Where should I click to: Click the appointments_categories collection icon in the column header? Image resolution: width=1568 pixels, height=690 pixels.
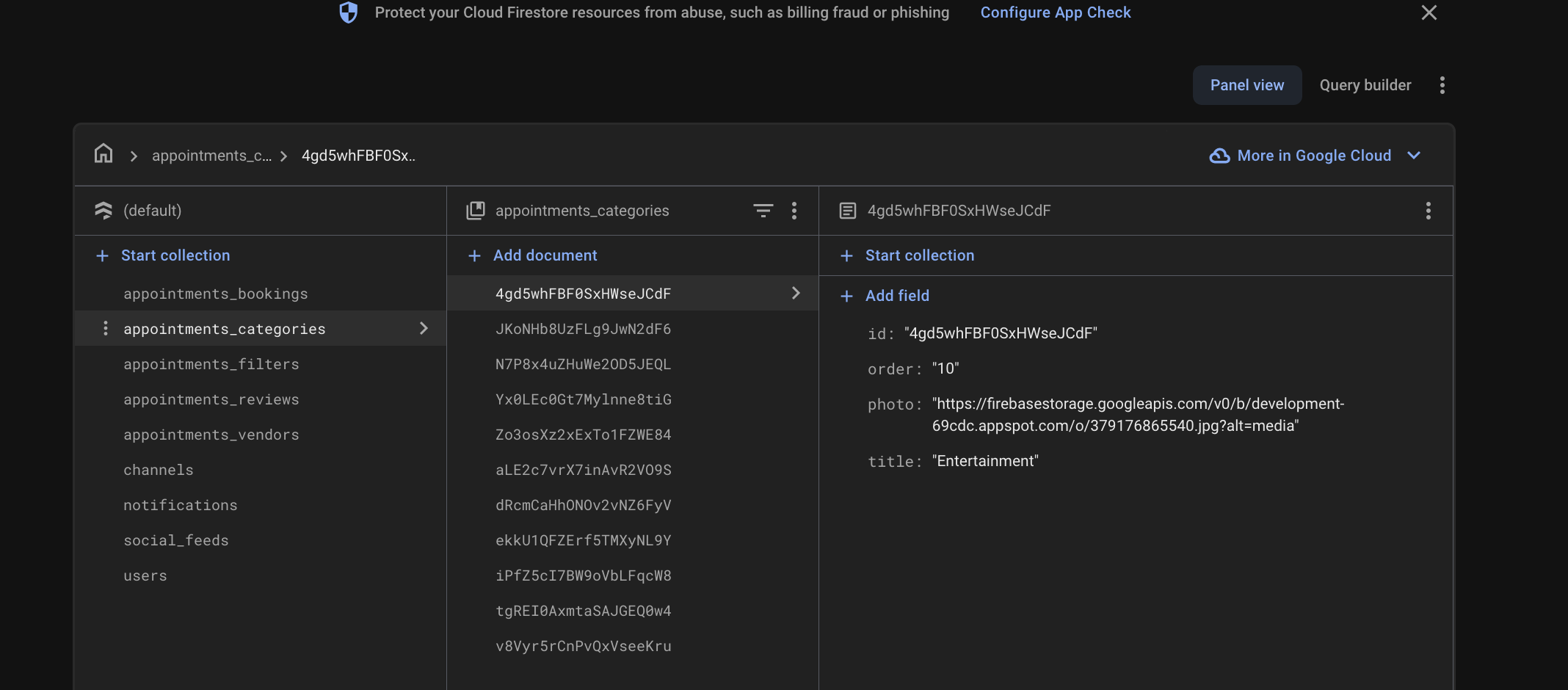[x=476, y=211]
